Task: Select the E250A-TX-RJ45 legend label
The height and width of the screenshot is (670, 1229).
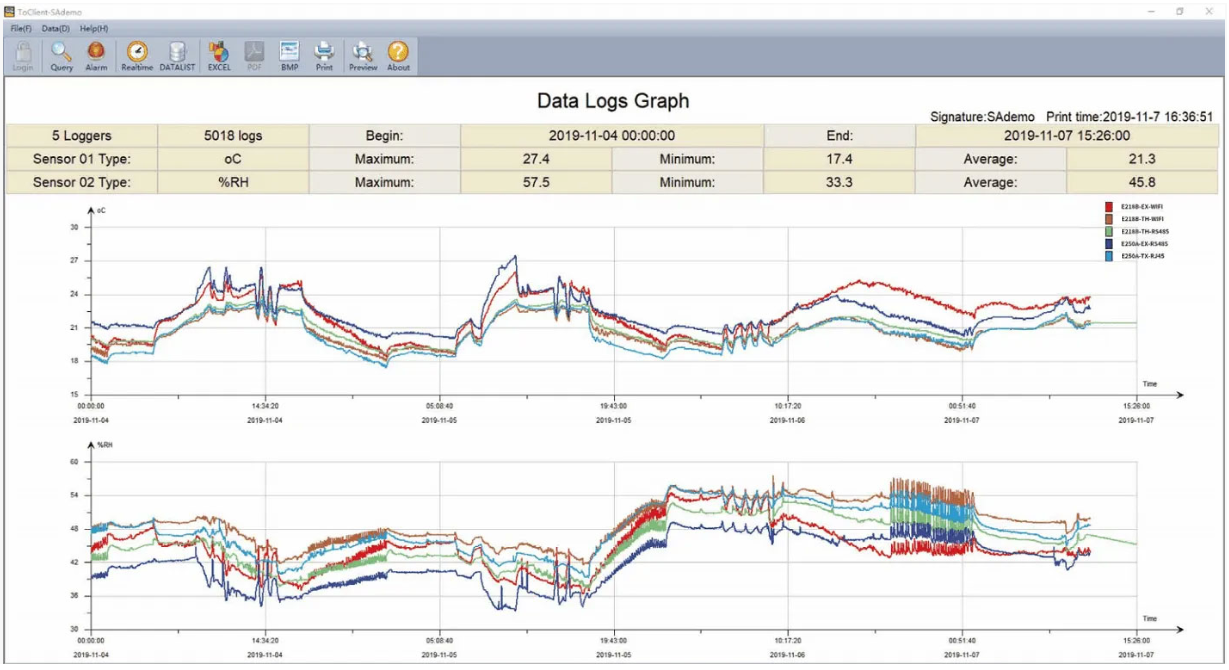Action: click(x=1143, y=256)
